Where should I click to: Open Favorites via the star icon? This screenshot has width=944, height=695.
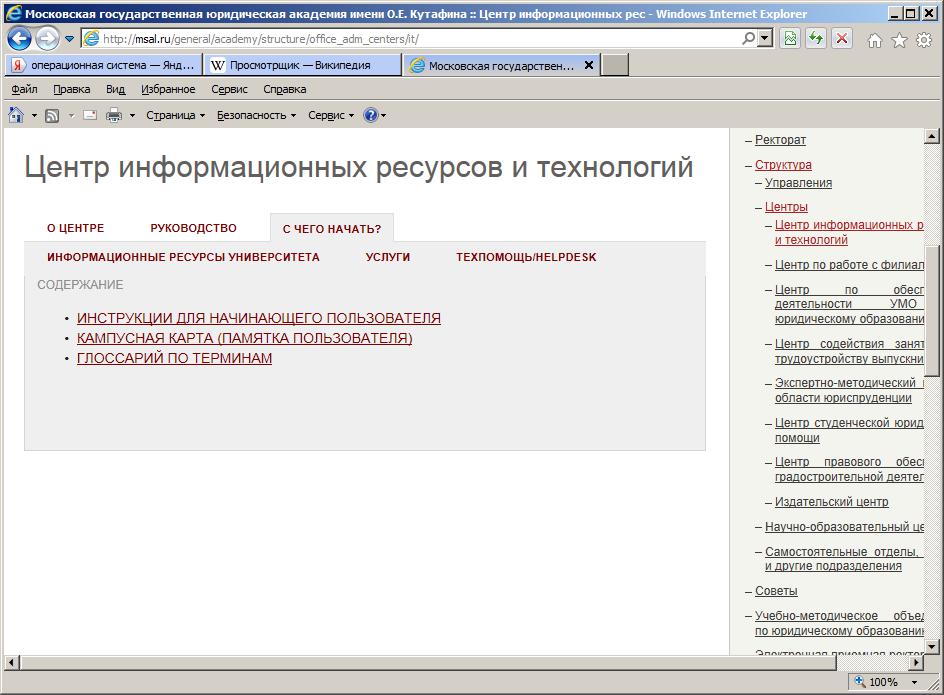899,40
